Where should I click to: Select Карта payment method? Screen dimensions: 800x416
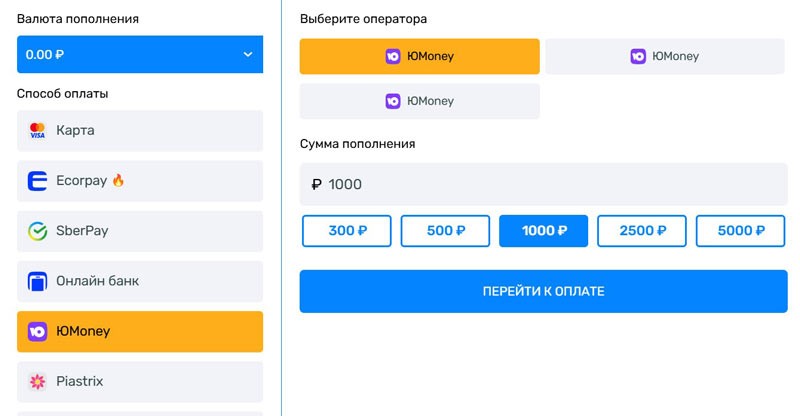pos(139,131)
